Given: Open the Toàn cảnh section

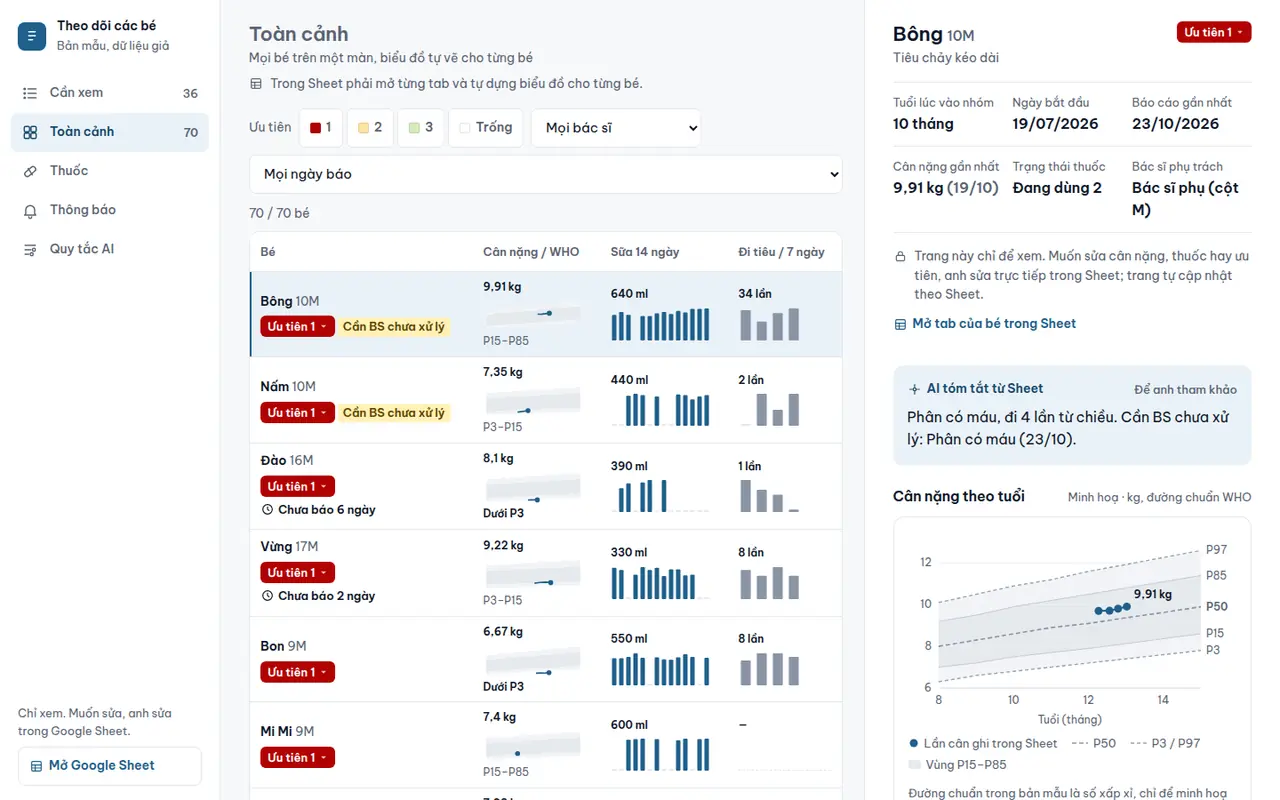Looking at the screenshot, I should click(x=110, y=132).
